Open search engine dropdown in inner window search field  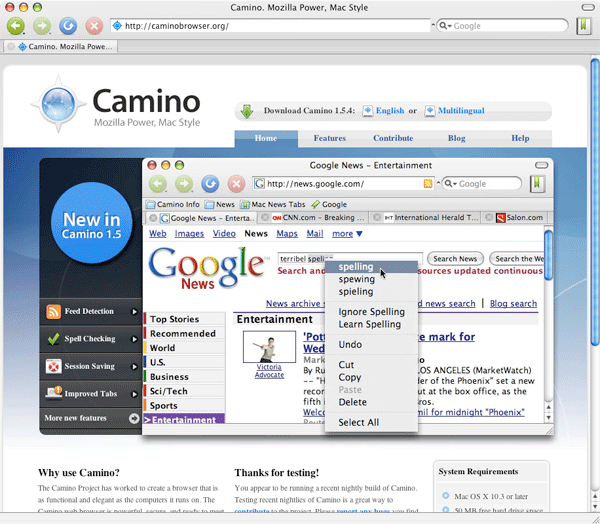tap(450, 184)
